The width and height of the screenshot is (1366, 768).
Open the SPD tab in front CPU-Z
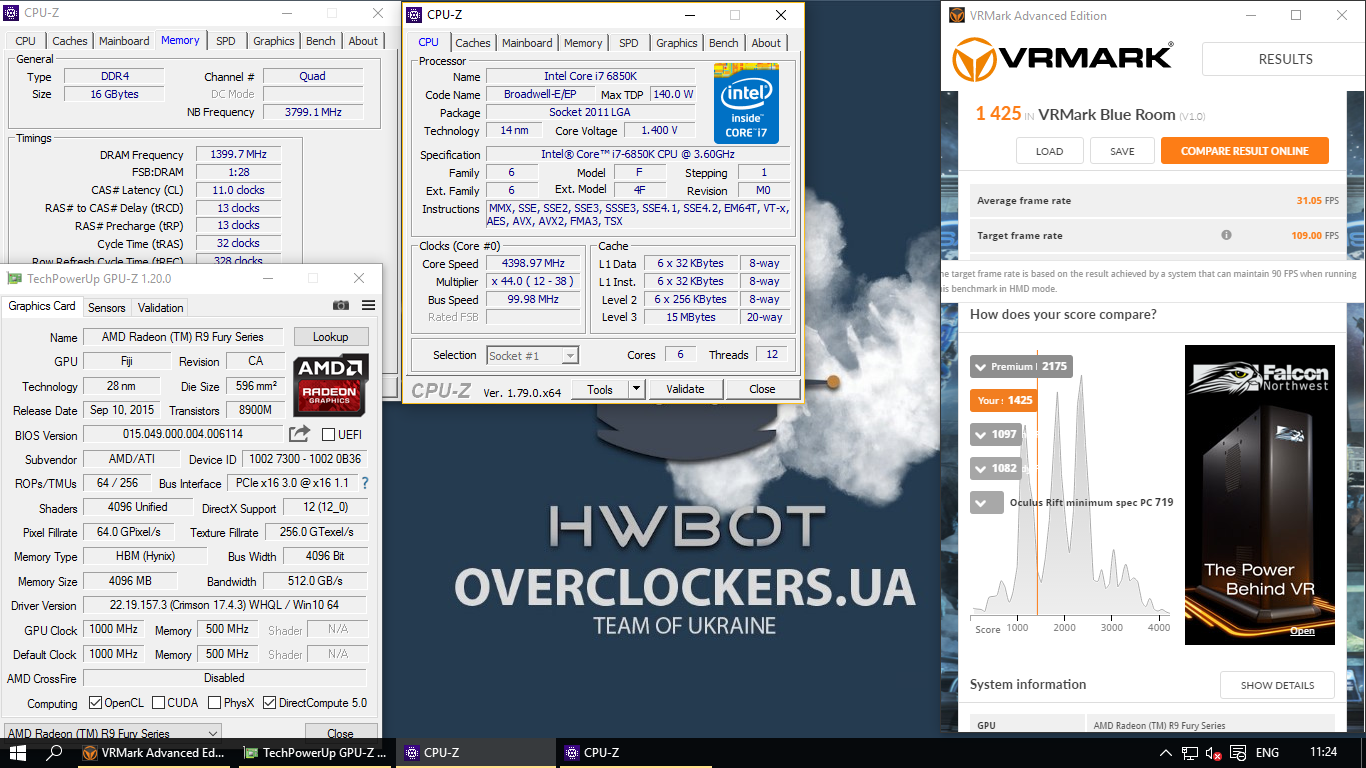[x=628, y=43]
